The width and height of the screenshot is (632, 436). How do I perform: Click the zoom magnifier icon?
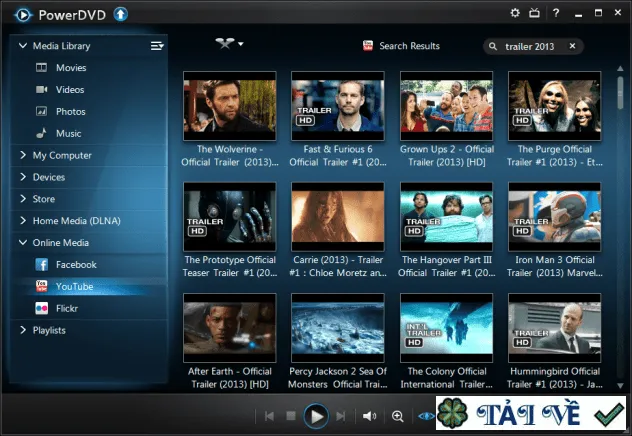[397, 416]
